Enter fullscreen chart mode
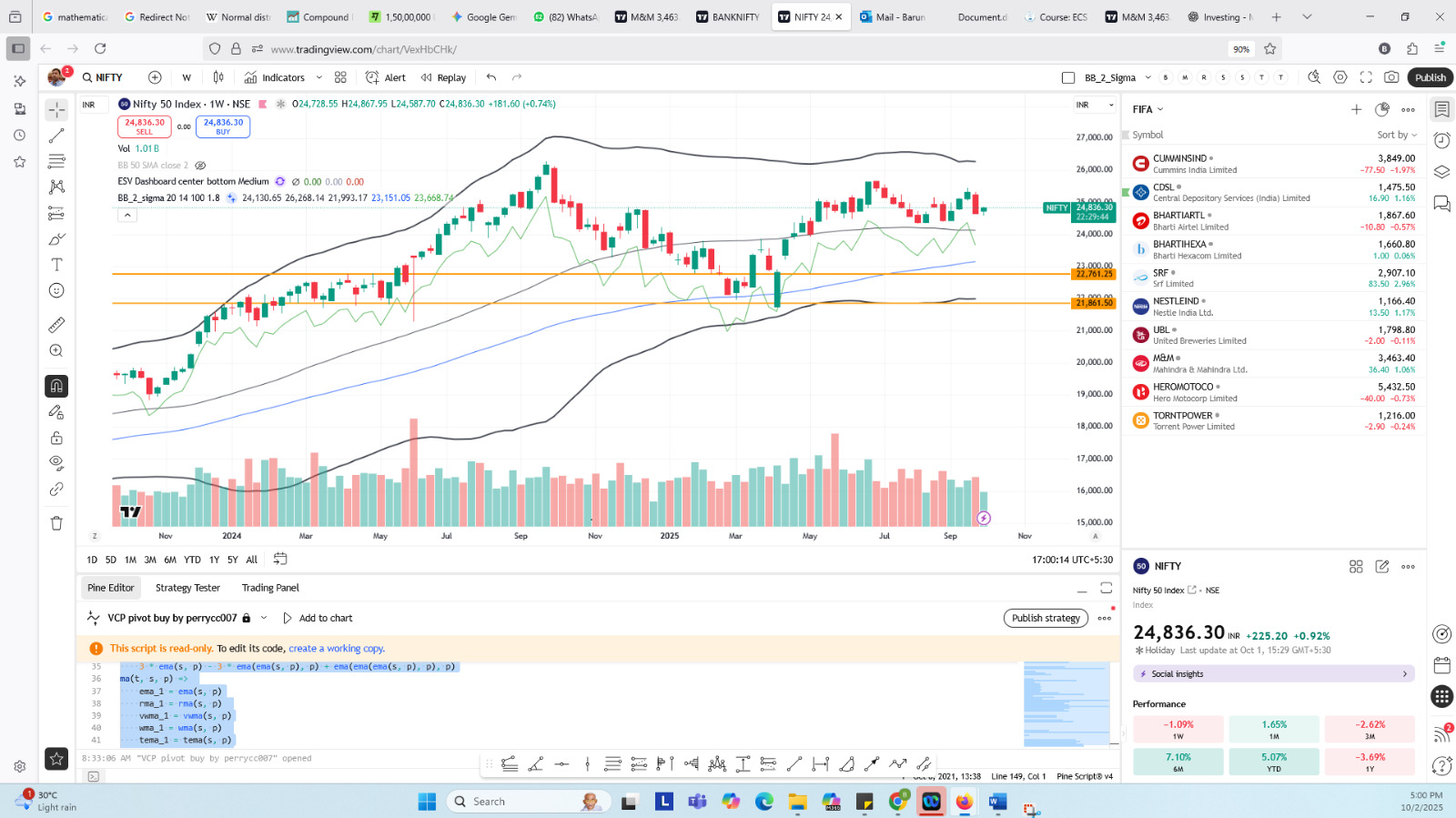The height and width of the screenshot is (818, 1456). [1366, 77]
